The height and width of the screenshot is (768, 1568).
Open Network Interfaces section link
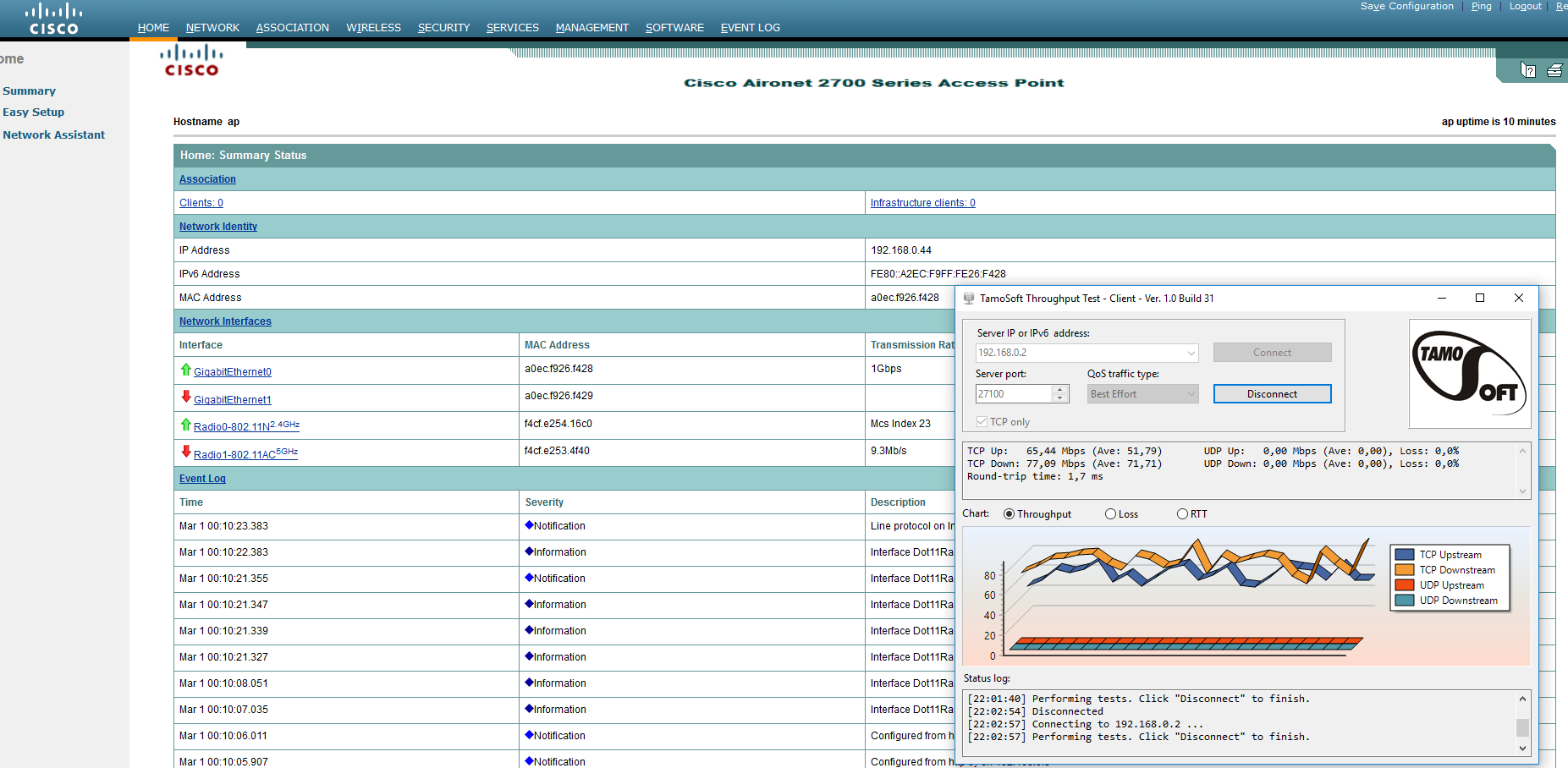(225, 321)
